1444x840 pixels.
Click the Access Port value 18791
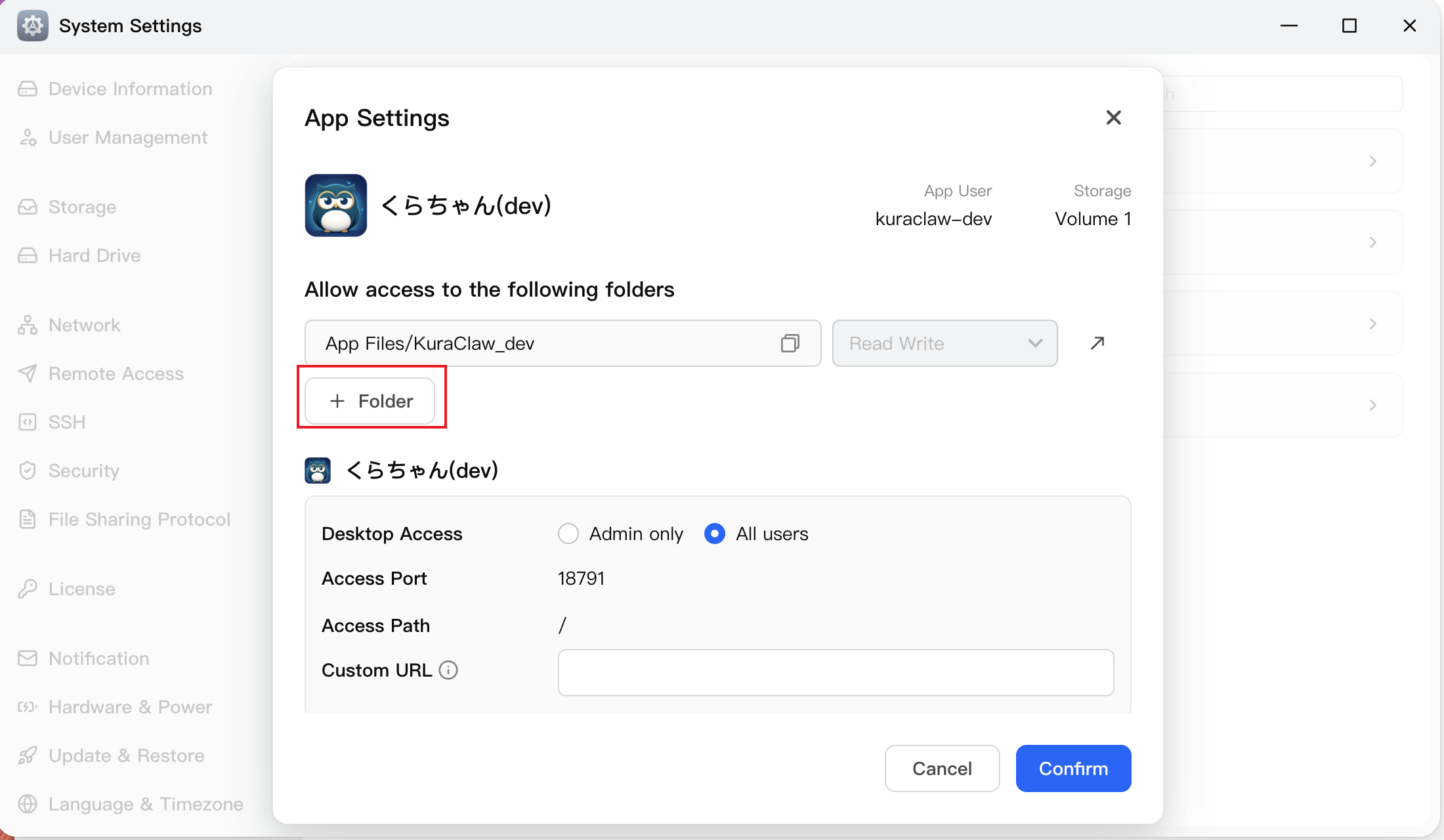point(582,578)
